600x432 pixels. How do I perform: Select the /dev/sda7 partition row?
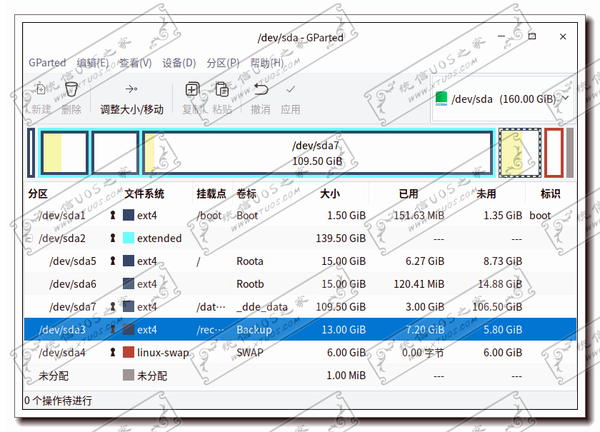pyautogui.click(x=300, y=307)
